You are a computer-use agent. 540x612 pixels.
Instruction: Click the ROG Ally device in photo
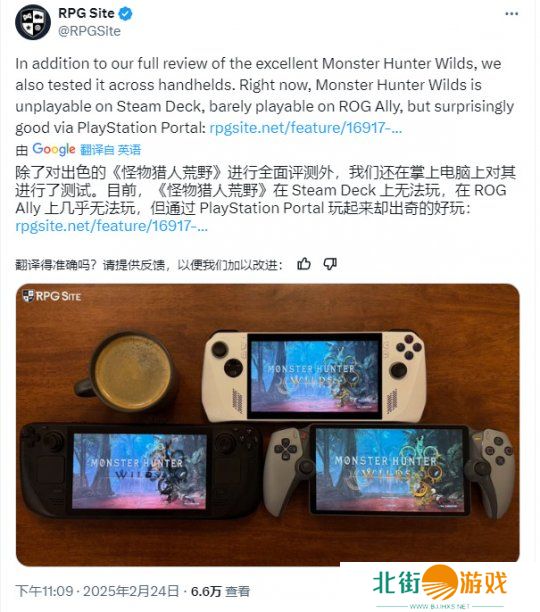[x=314, y=377]
